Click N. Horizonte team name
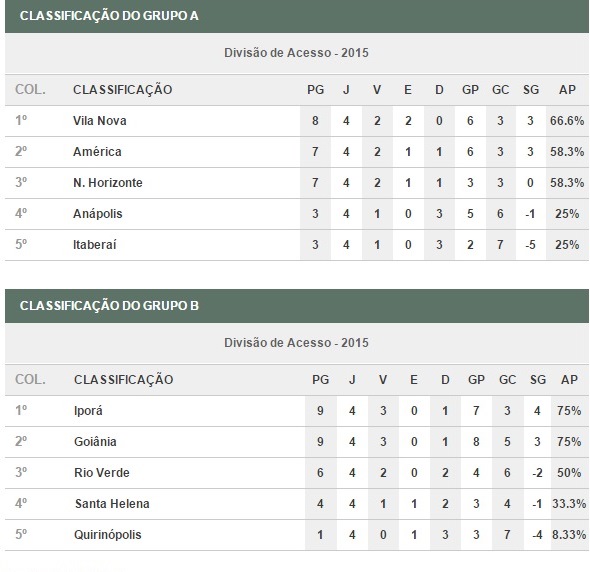The width and height of the screenshot is (590, 572). [108, 183]
